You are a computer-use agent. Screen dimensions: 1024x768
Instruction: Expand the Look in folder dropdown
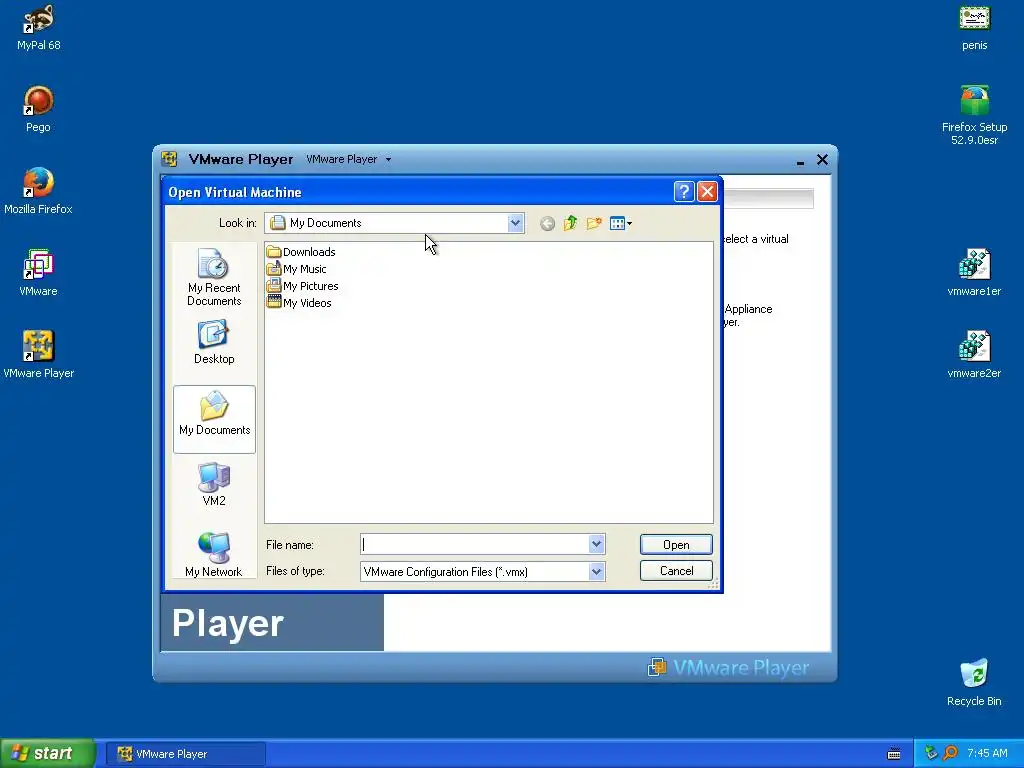515,223
